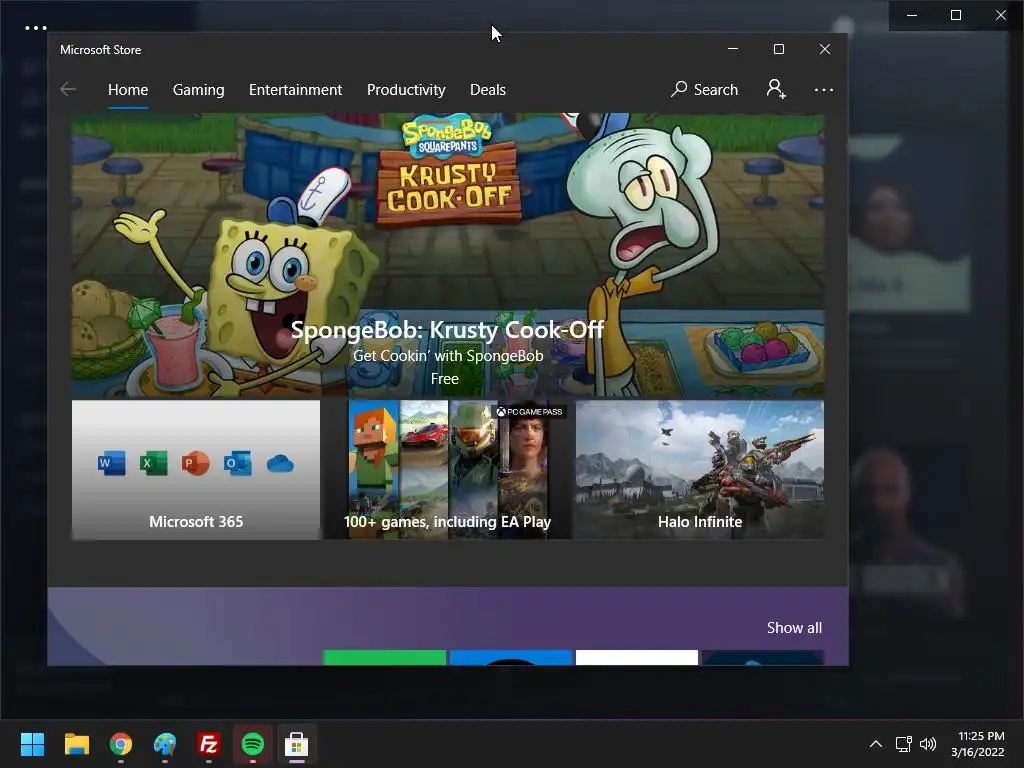Screen dimensions: 1024x768
Task: Click the Get Cookin' with SpongeBob subtitle
Action: pyautogui.click(x=448, y=356)
